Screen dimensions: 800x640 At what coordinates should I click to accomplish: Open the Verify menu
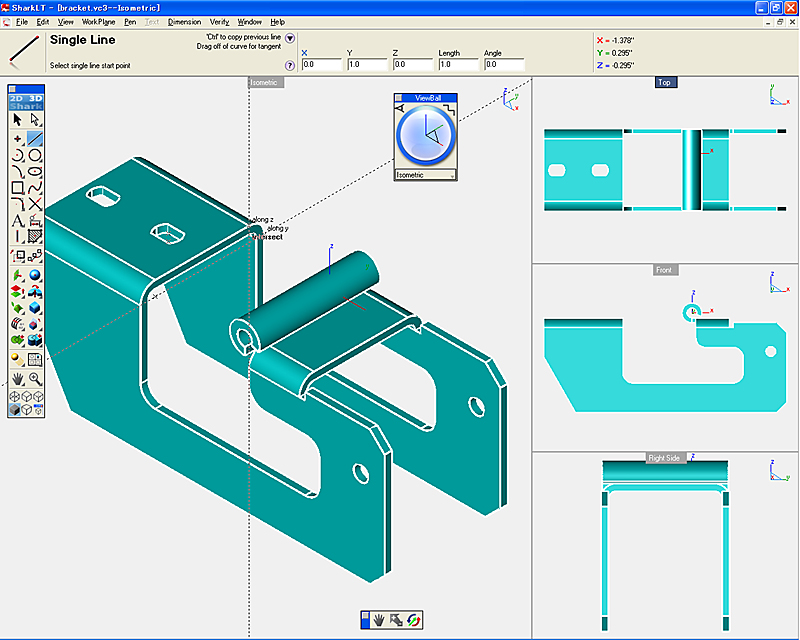(219, 21)
